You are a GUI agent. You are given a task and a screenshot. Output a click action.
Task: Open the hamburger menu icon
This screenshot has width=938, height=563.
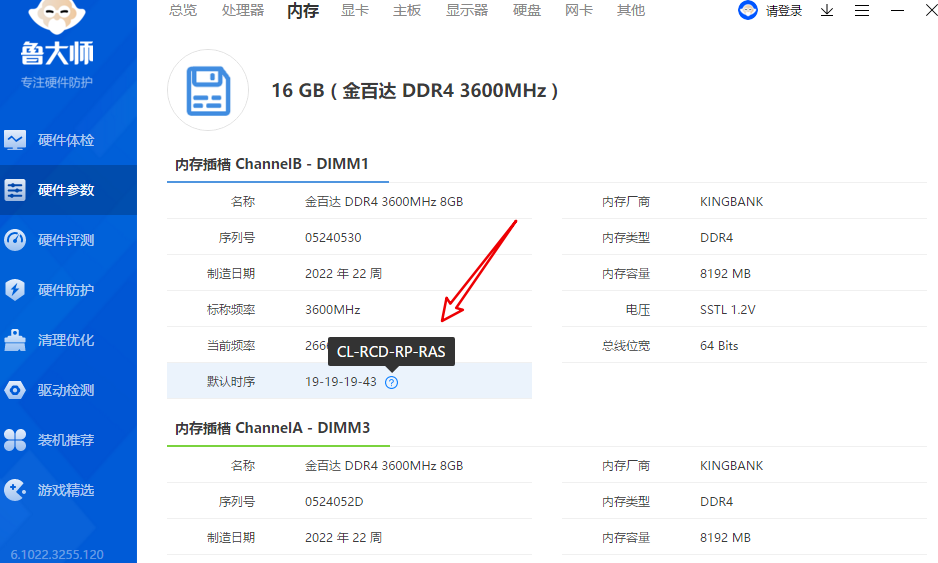coord(862,11)
